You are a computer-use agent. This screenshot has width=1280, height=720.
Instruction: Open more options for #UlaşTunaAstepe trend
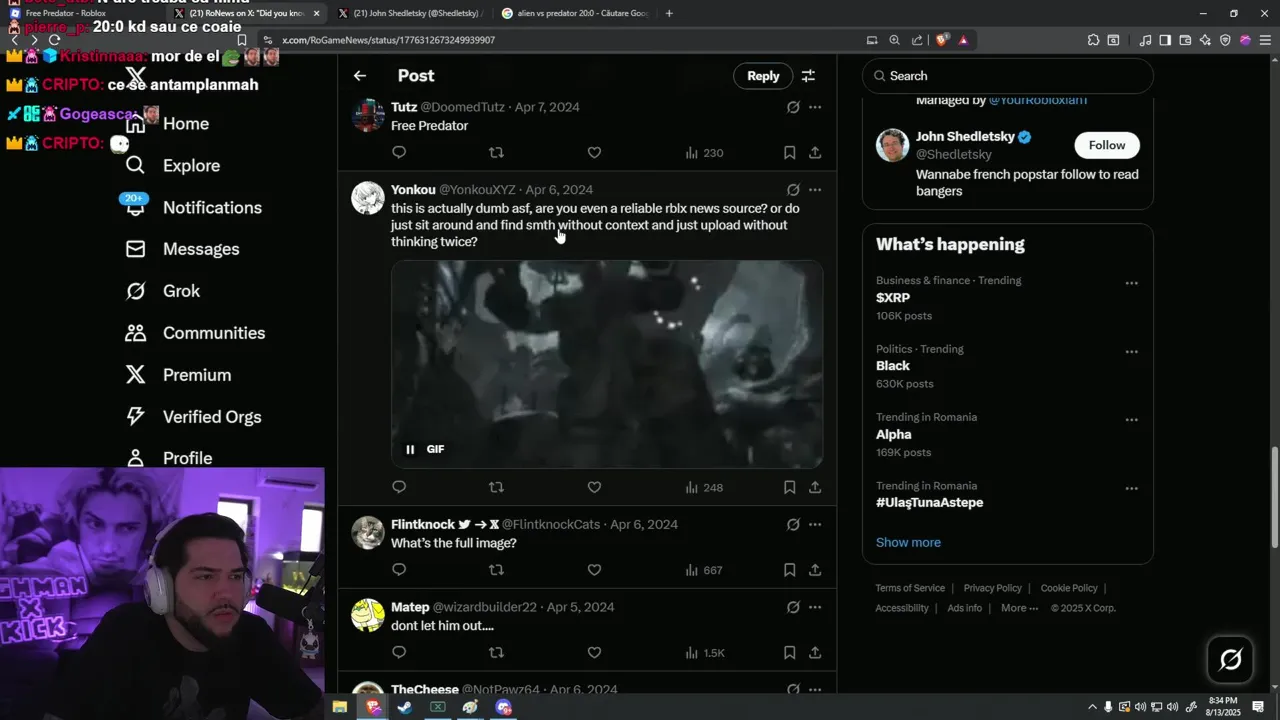(1131, 488)
